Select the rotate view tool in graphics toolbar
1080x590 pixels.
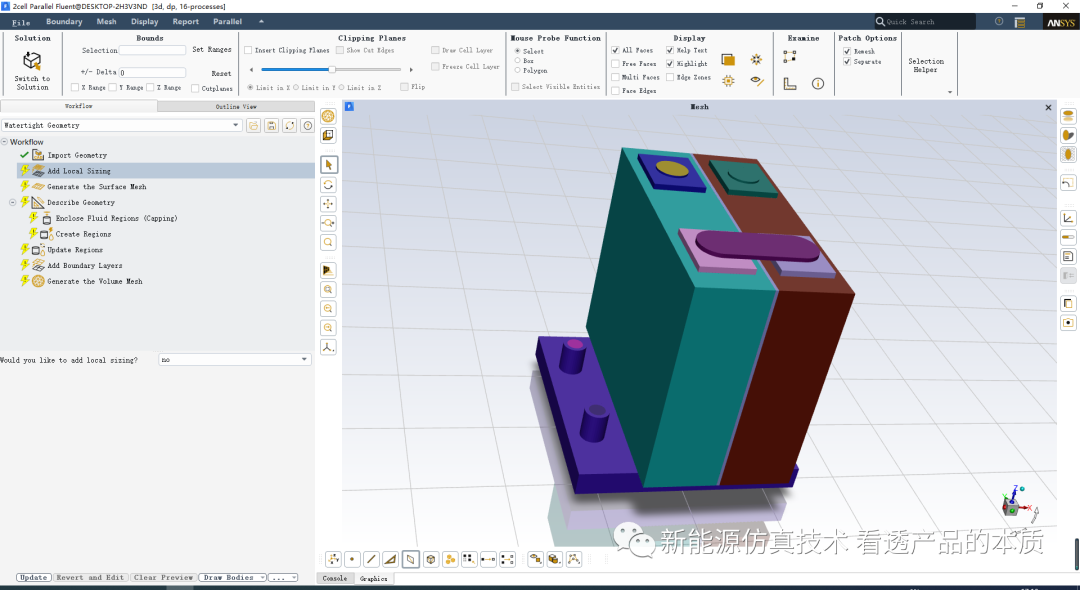pyautogui.click(x=328, y=185)
